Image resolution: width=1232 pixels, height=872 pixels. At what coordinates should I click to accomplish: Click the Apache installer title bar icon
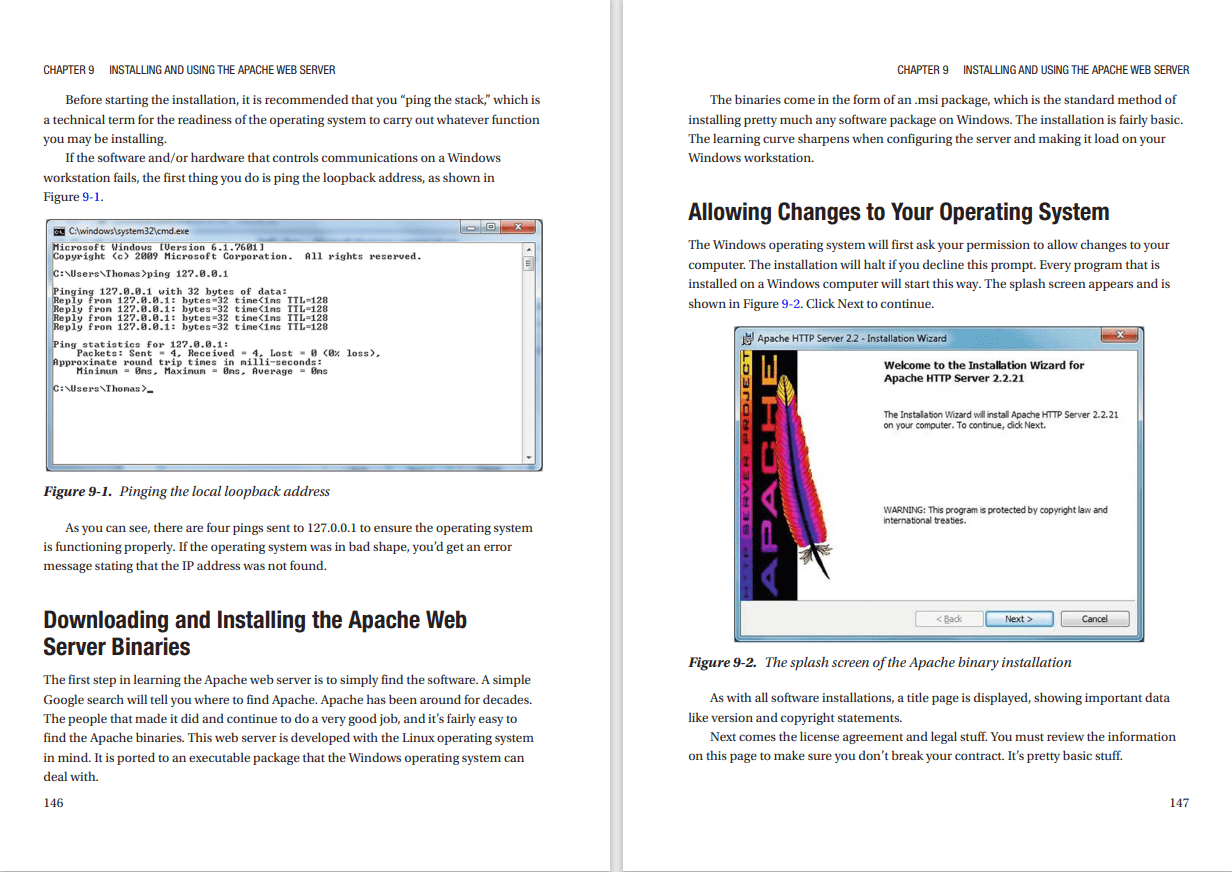pos(746,338)
